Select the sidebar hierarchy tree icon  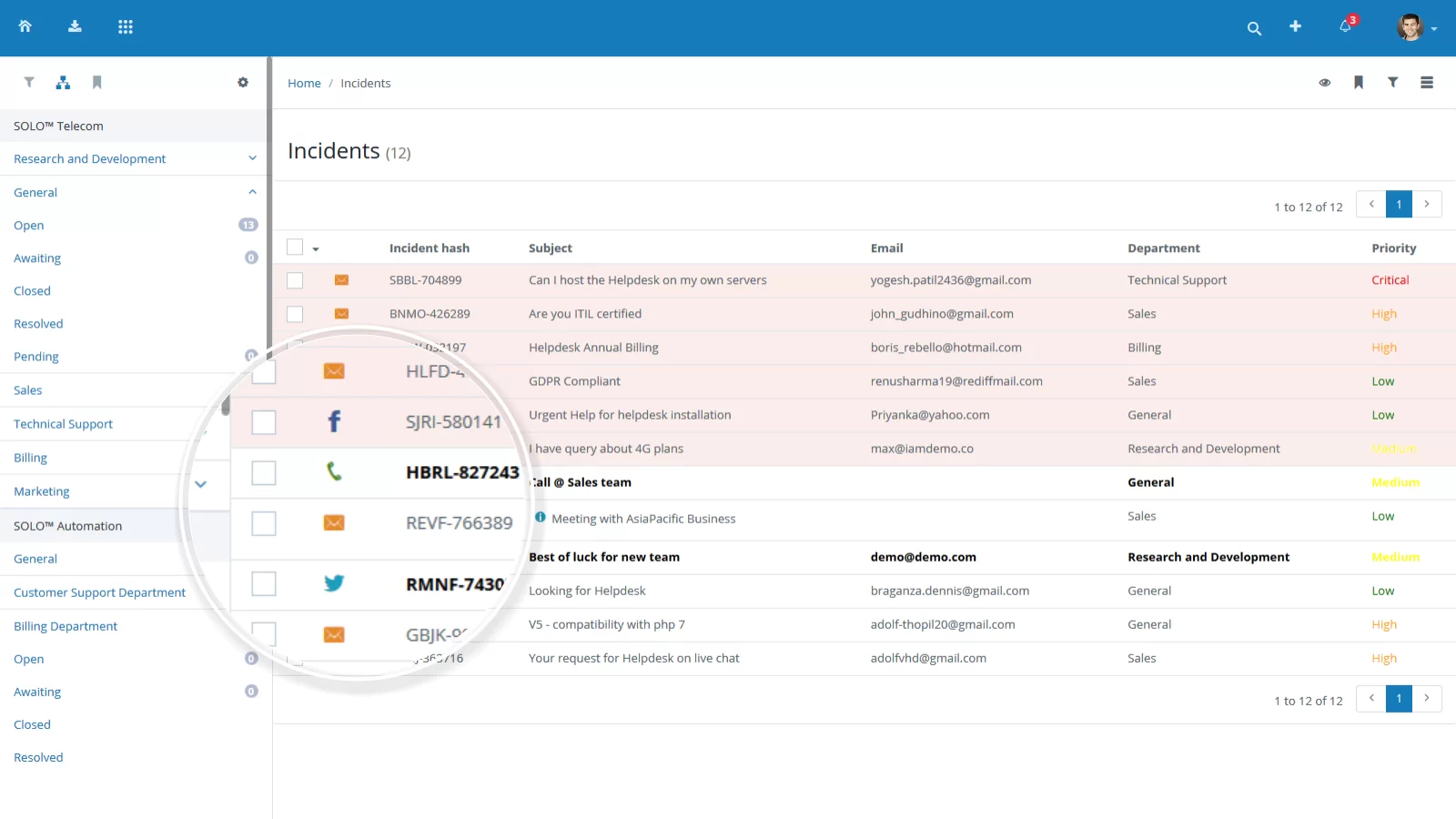(x=63, y=82)
